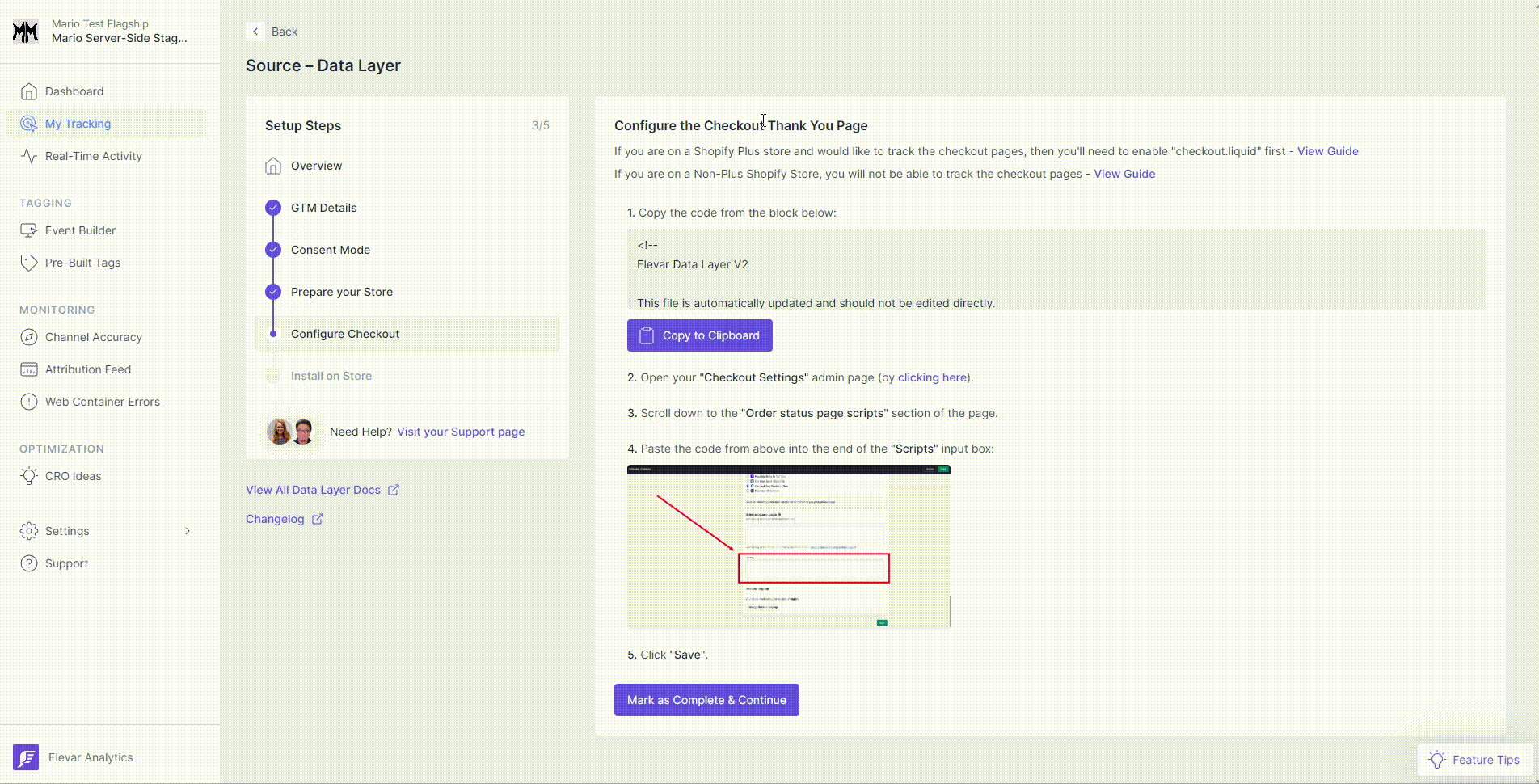The image size is (1539, 784).
Task: Open Support page from sidebar
Action: (107, 563)
